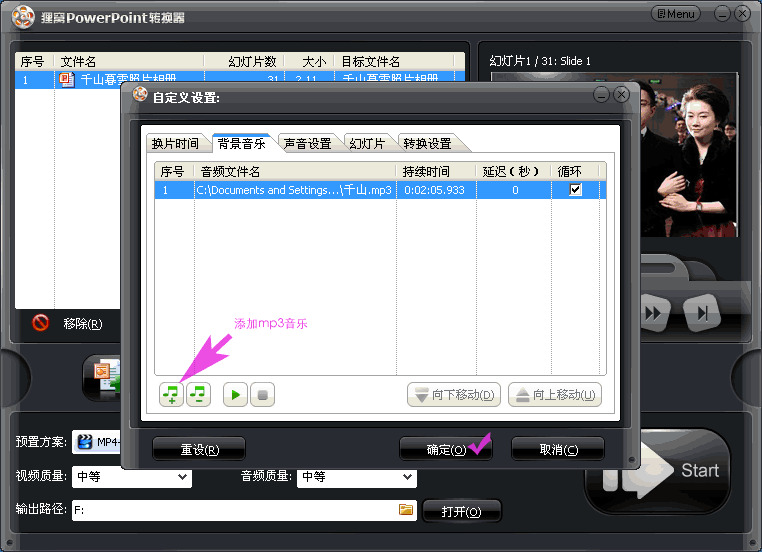Add an mp3 music file
762x552 pixels.
click(x=171, y=394)
